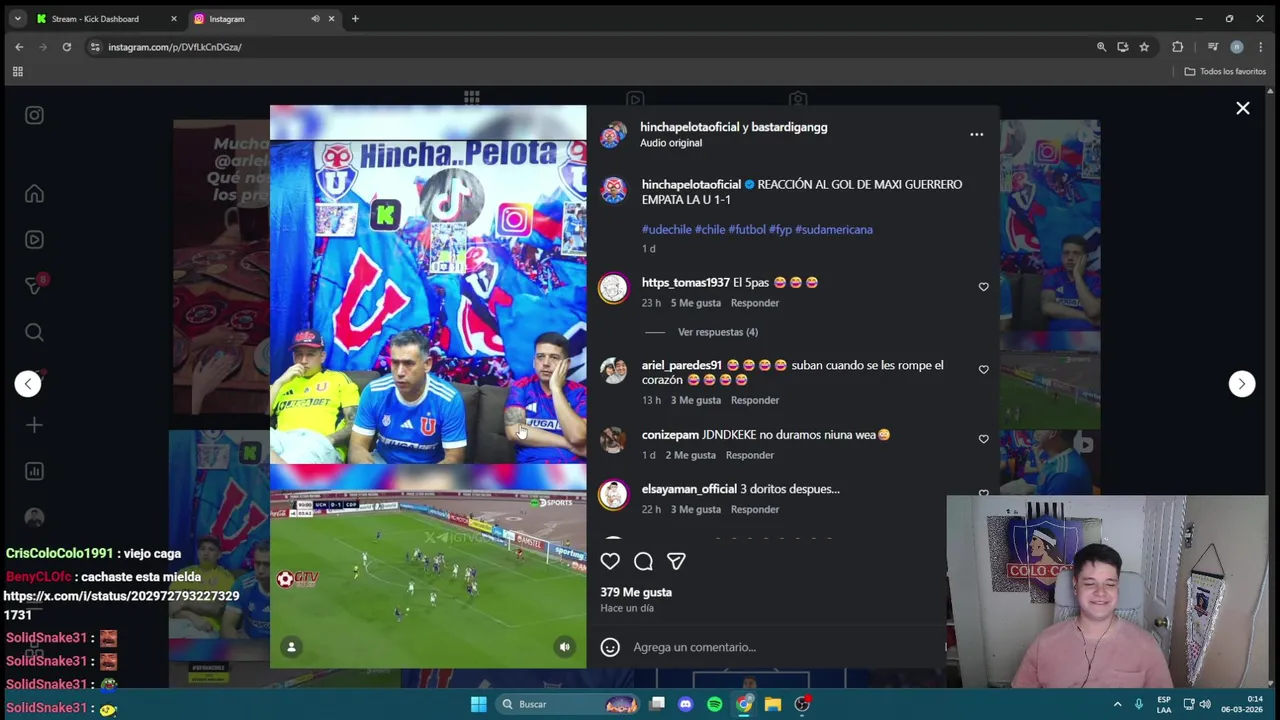Close the Instagram post overlay

click(x=1242, y=108)
